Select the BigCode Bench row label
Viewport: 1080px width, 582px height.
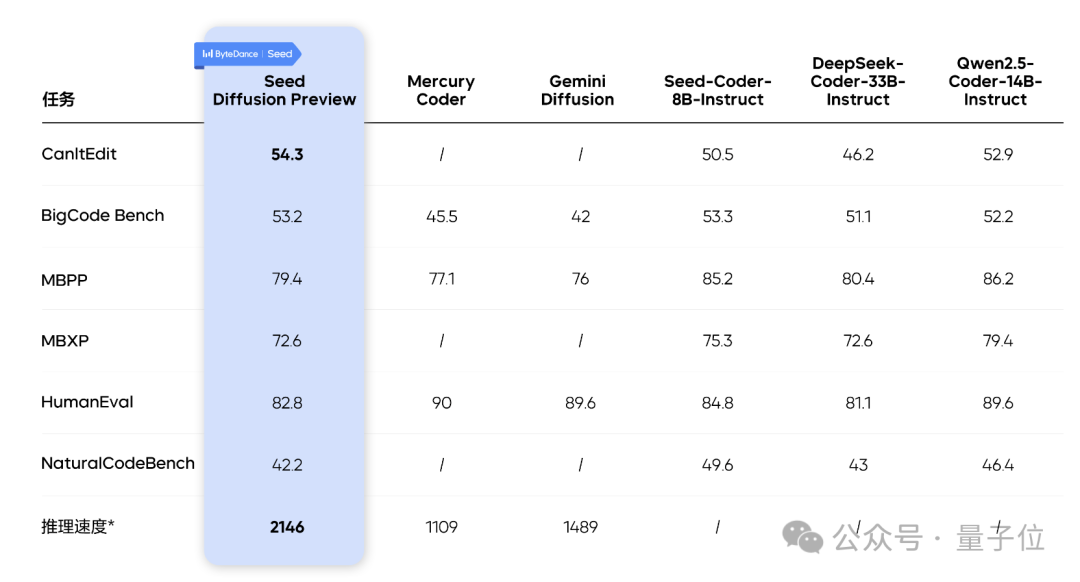click(102, 216)
